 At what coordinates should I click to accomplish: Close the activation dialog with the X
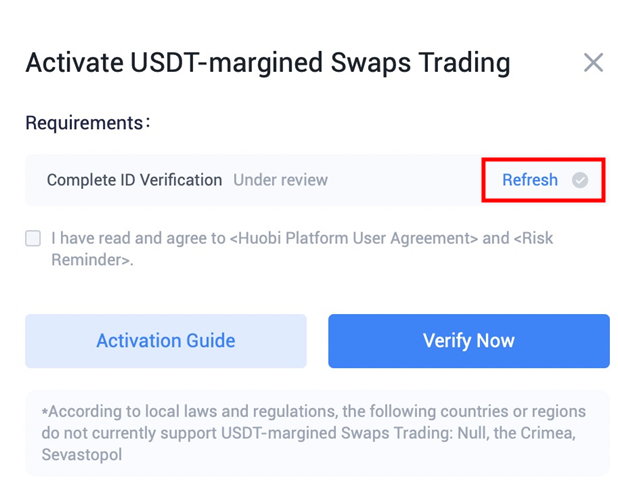click(593, 63)
